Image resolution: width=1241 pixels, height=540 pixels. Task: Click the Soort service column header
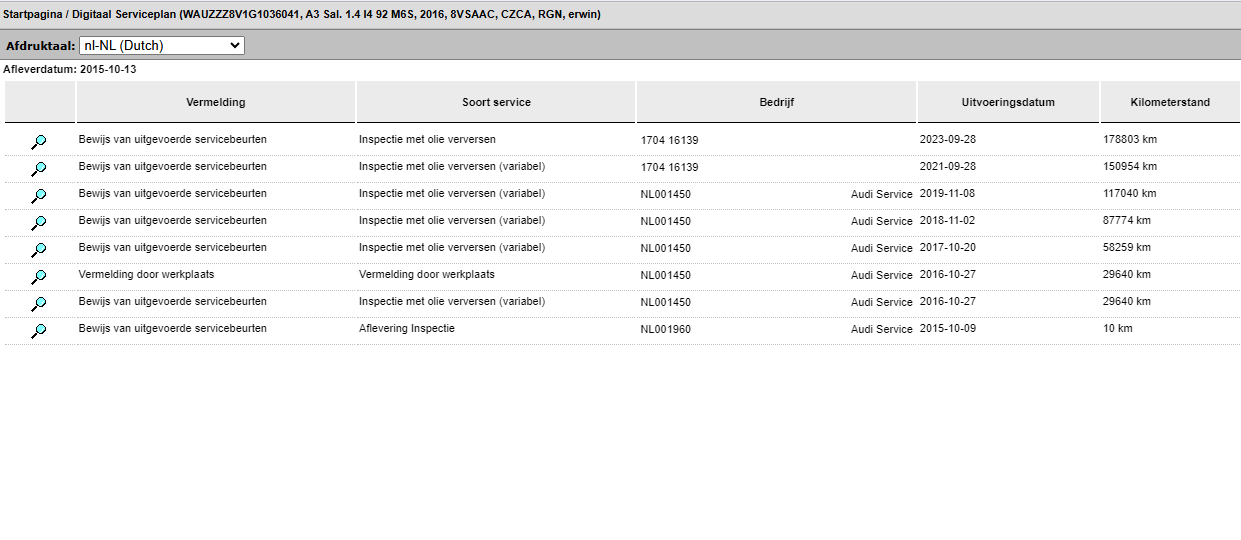coord(496,102)
